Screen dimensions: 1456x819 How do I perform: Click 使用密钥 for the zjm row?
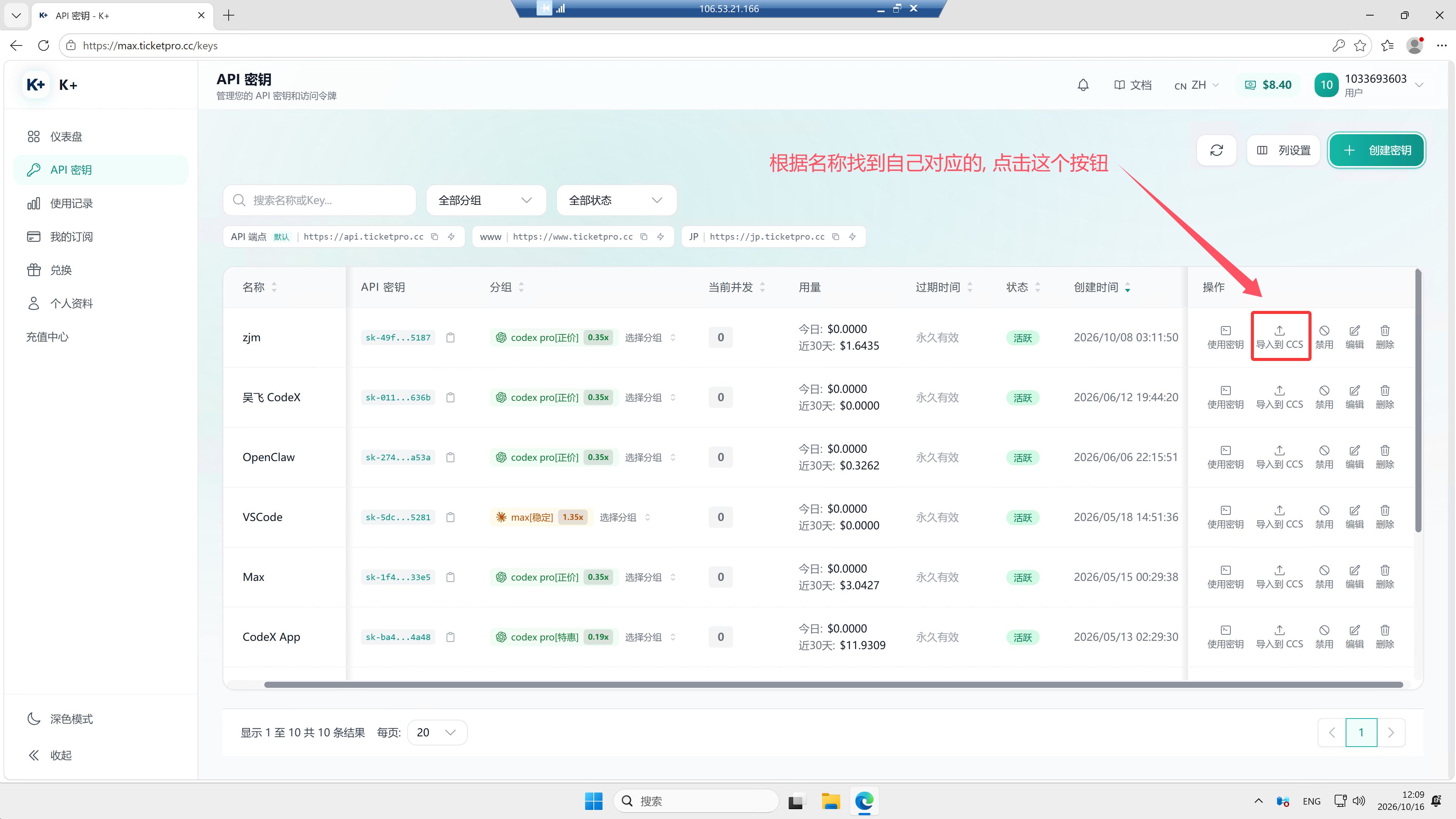(1225, 337)
